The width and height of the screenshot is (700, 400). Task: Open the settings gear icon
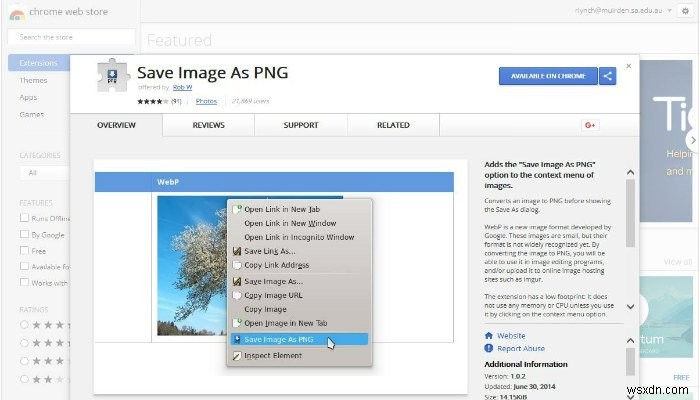686,11
